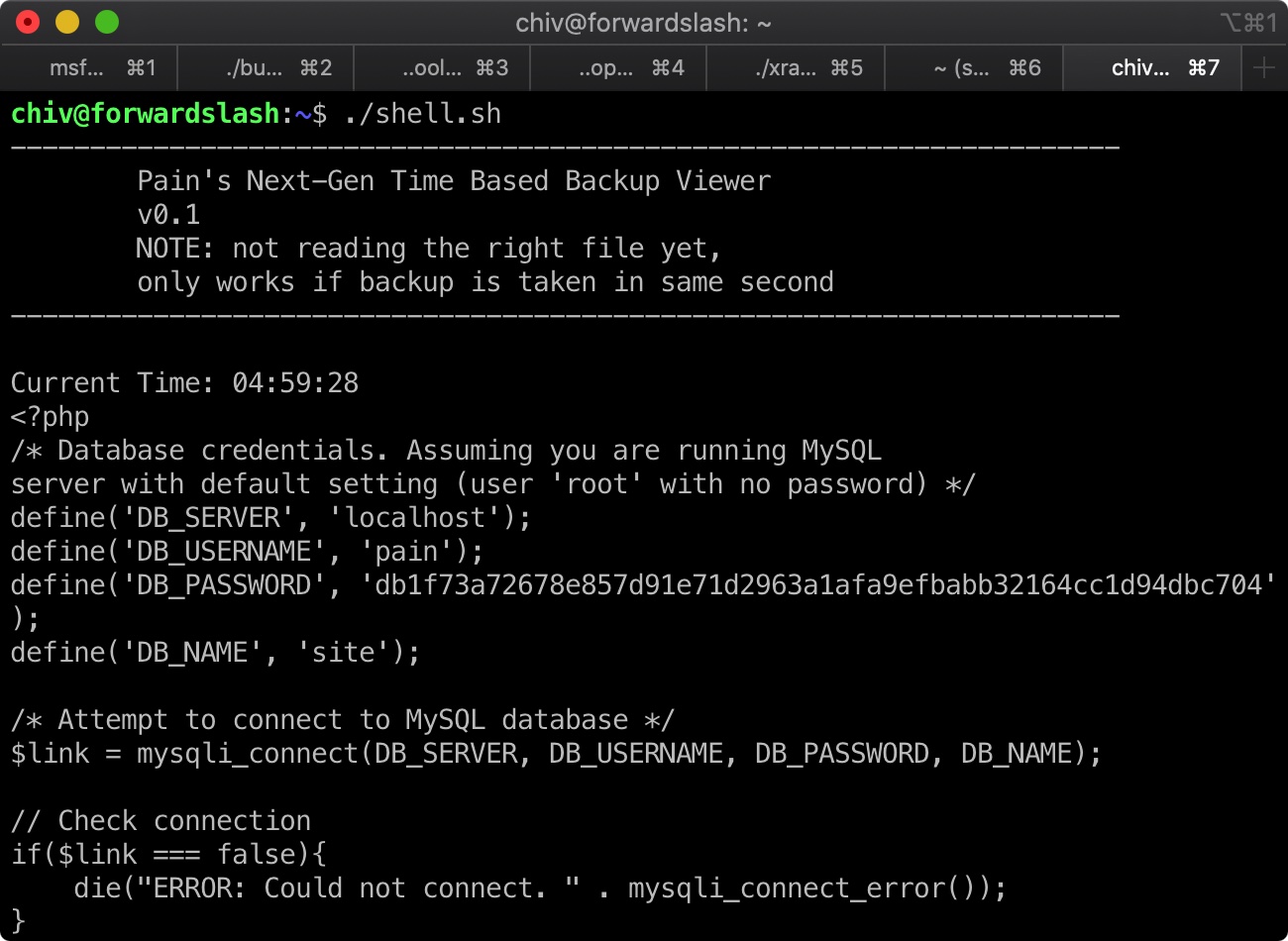This screenshot has height=941, width=1288.
Task: Click the DB_PASSWORD hash value
Action: (818, 584)
